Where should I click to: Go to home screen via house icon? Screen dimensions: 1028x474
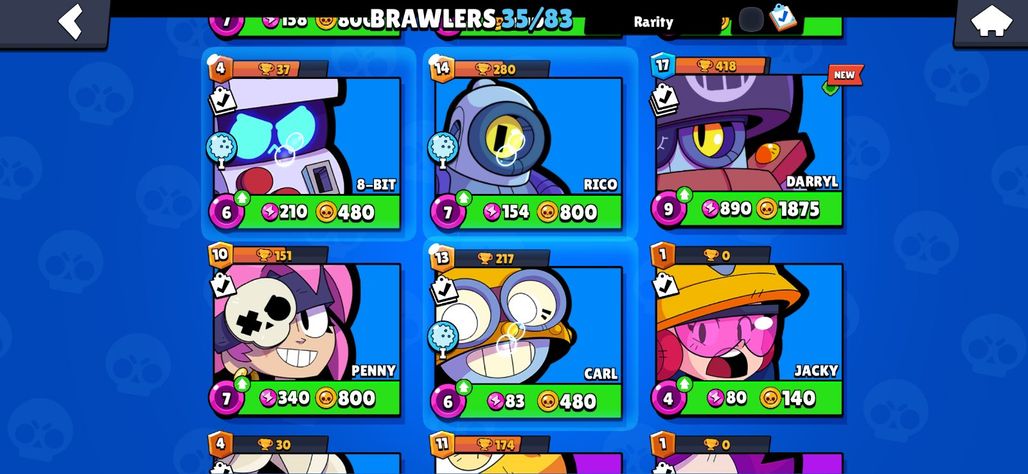[991, 21]
